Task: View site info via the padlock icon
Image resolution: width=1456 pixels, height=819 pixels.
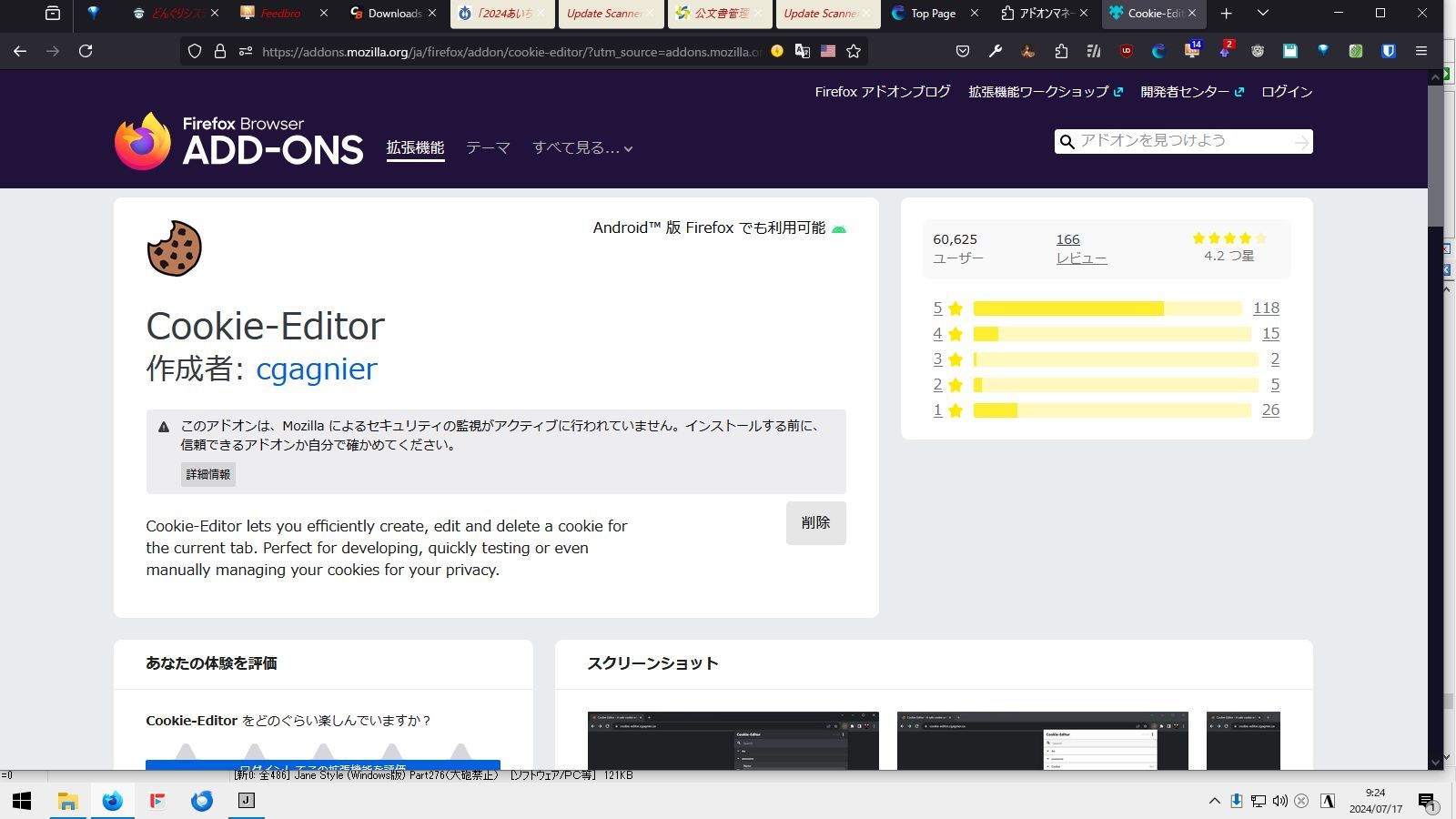Action: (220, 52)
